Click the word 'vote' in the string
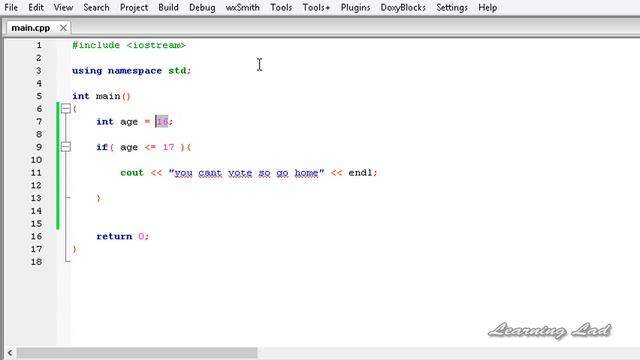640x360 pixels. tap(240, 173)
